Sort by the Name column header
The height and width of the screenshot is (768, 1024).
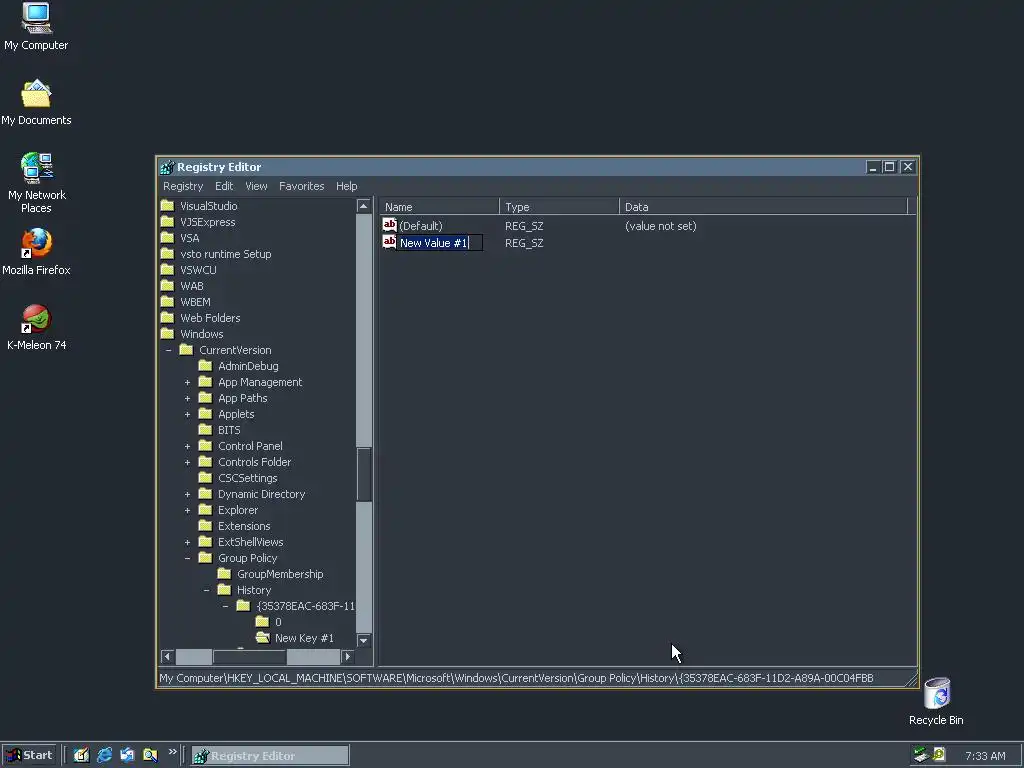tap(440, 207)
